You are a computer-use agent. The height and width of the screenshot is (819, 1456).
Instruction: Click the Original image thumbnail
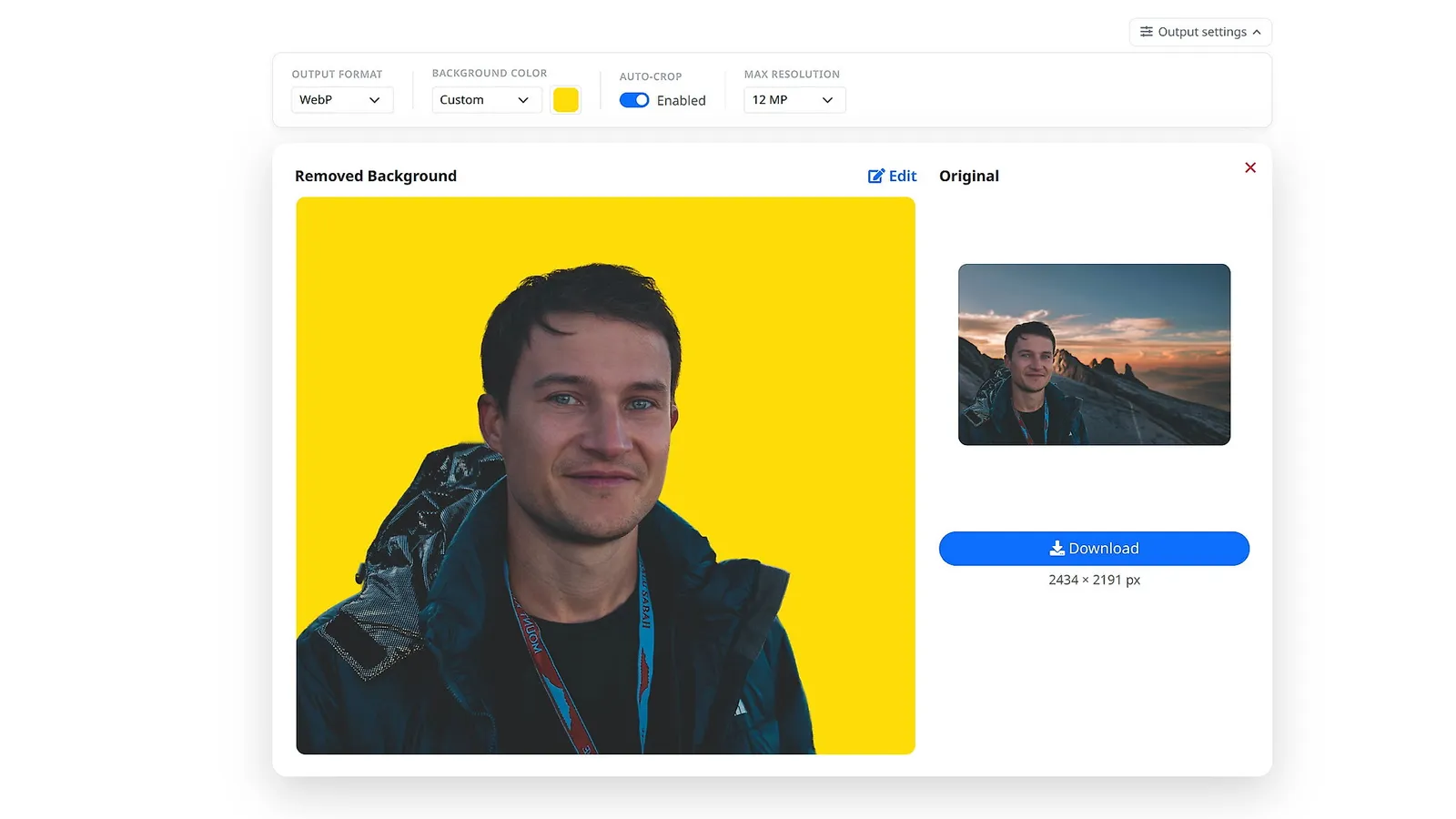(x=1094, y=354)
